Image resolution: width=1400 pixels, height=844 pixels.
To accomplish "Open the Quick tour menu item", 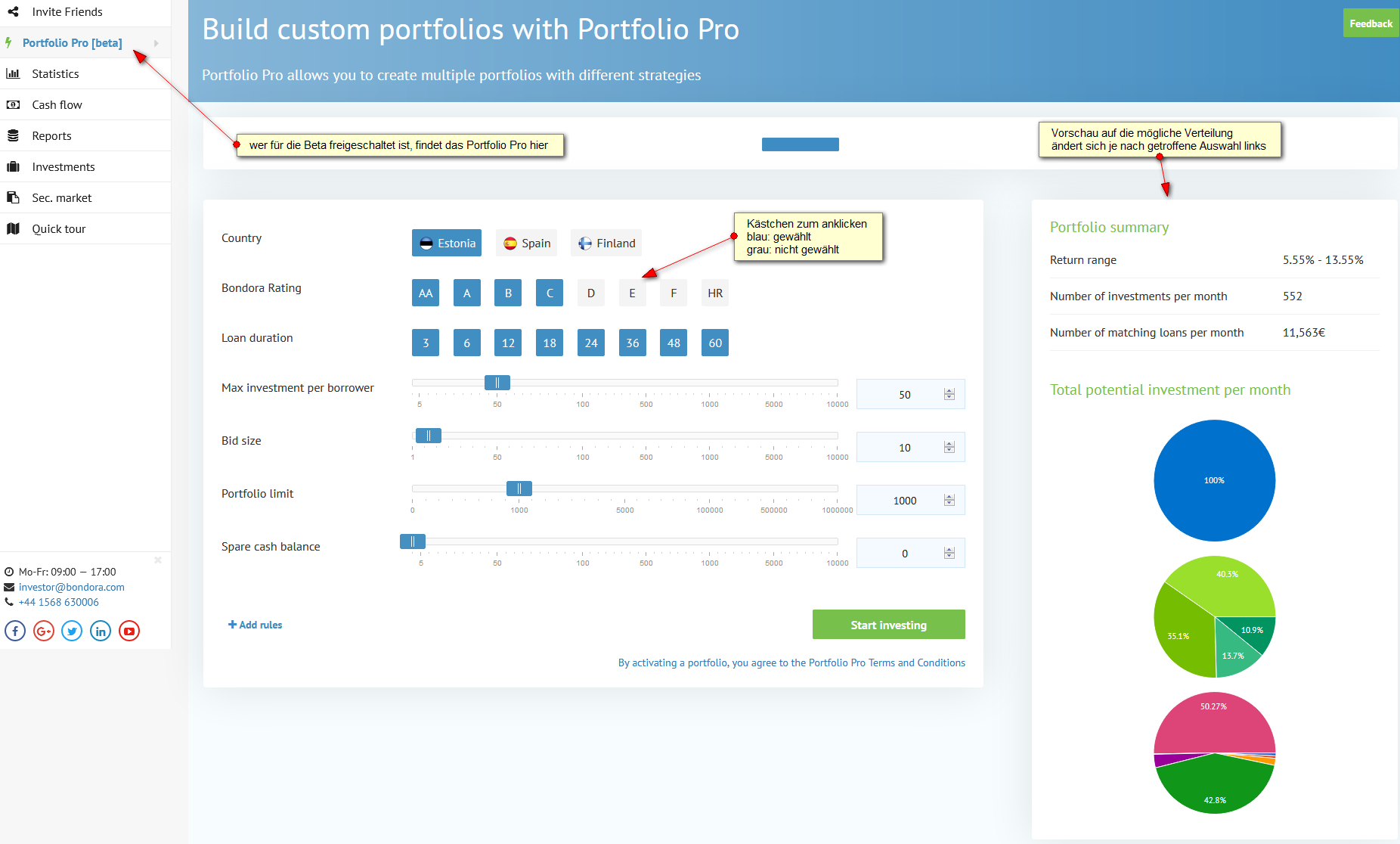I will [85, 228].
